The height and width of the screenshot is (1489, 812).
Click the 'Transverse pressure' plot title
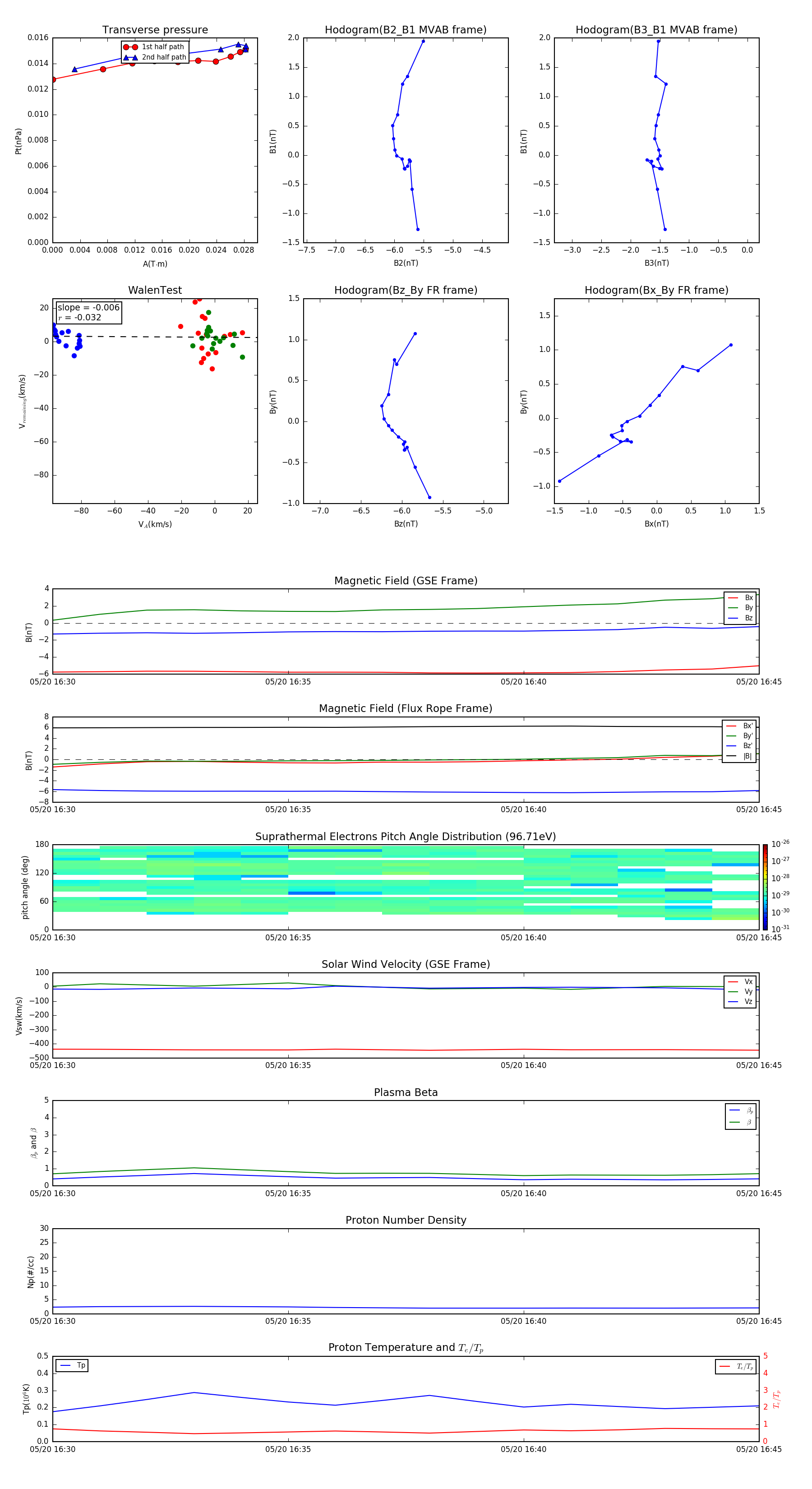click(155, 30)
